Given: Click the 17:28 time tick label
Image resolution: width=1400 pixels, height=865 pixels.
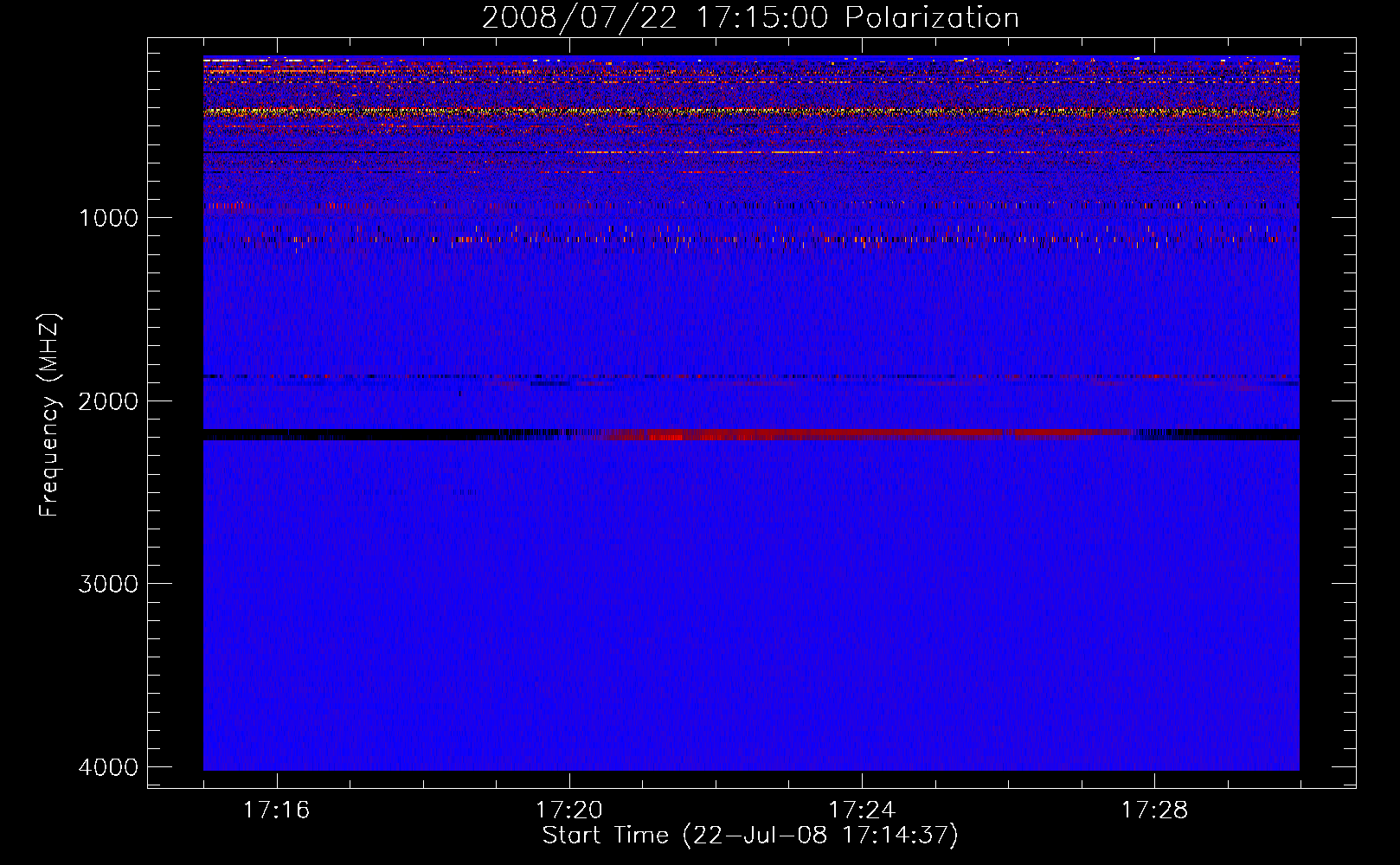Looking at the screenshot, I should tap(1154, 811).
